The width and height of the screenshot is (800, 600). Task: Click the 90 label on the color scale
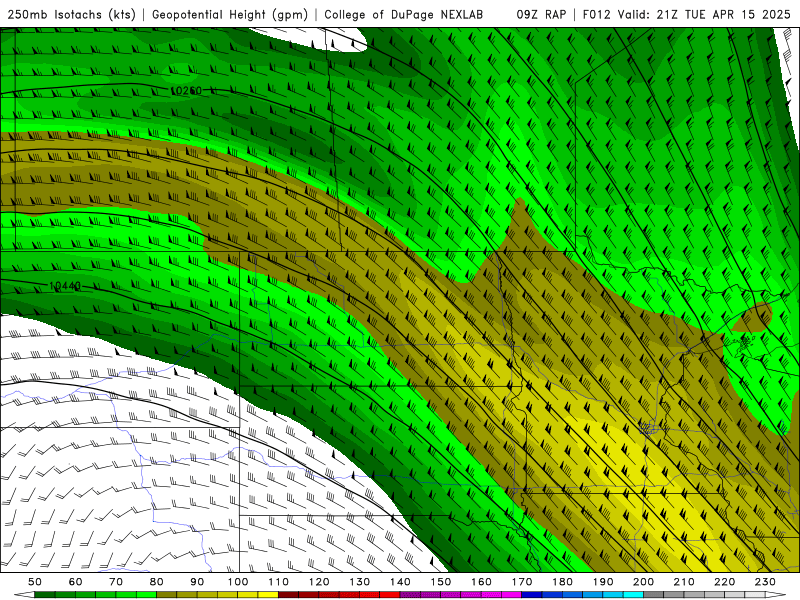pos(197,582)
